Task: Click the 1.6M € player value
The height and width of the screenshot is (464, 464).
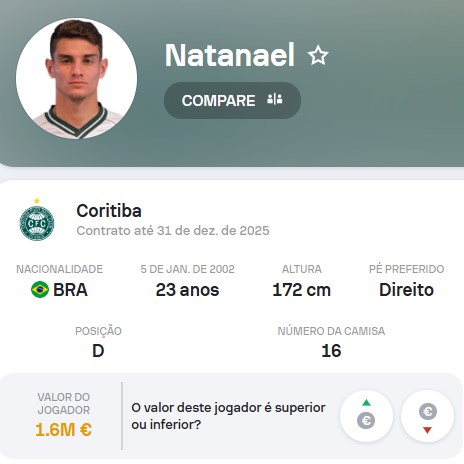Action: pyautogui.click(x=63, y=429)
